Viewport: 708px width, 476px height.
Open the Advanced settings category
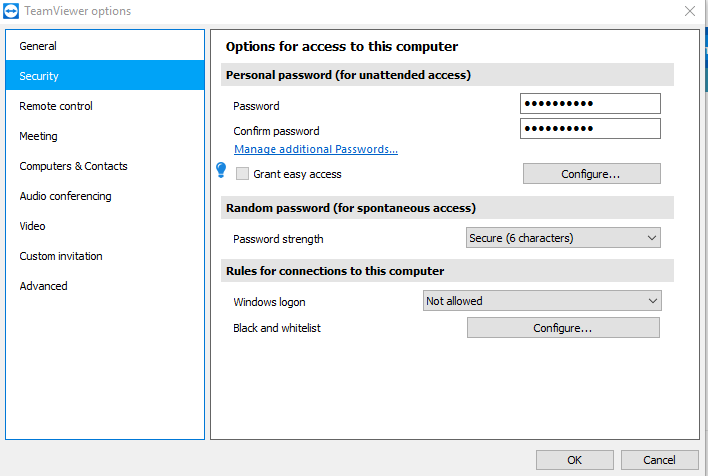pos(105,286)
